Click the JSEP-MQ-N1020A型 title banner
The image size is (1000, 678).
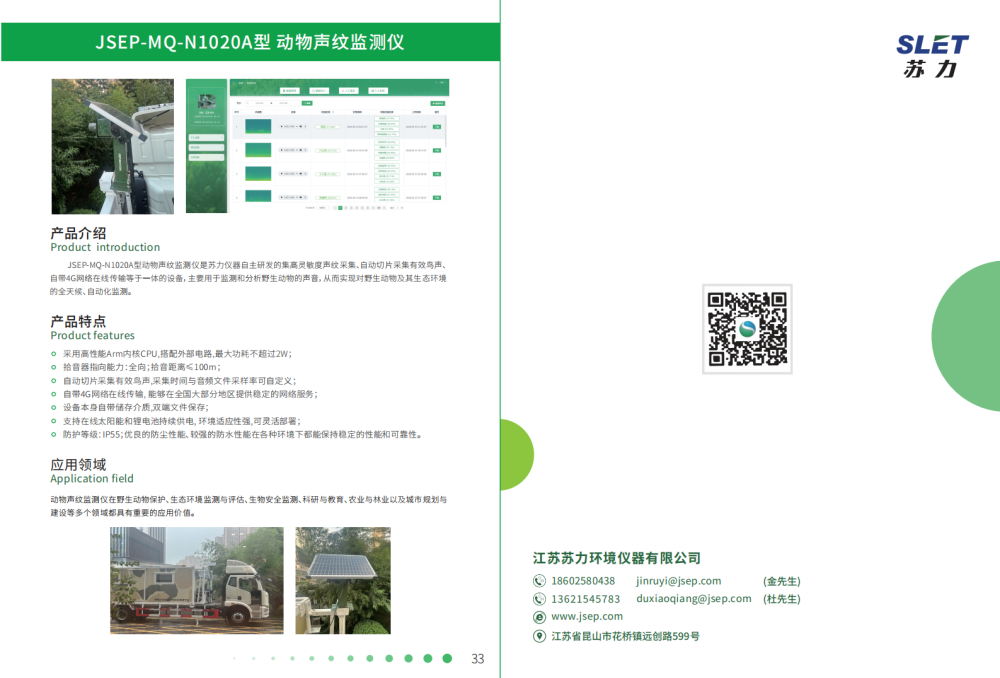(x=250, y=43)
